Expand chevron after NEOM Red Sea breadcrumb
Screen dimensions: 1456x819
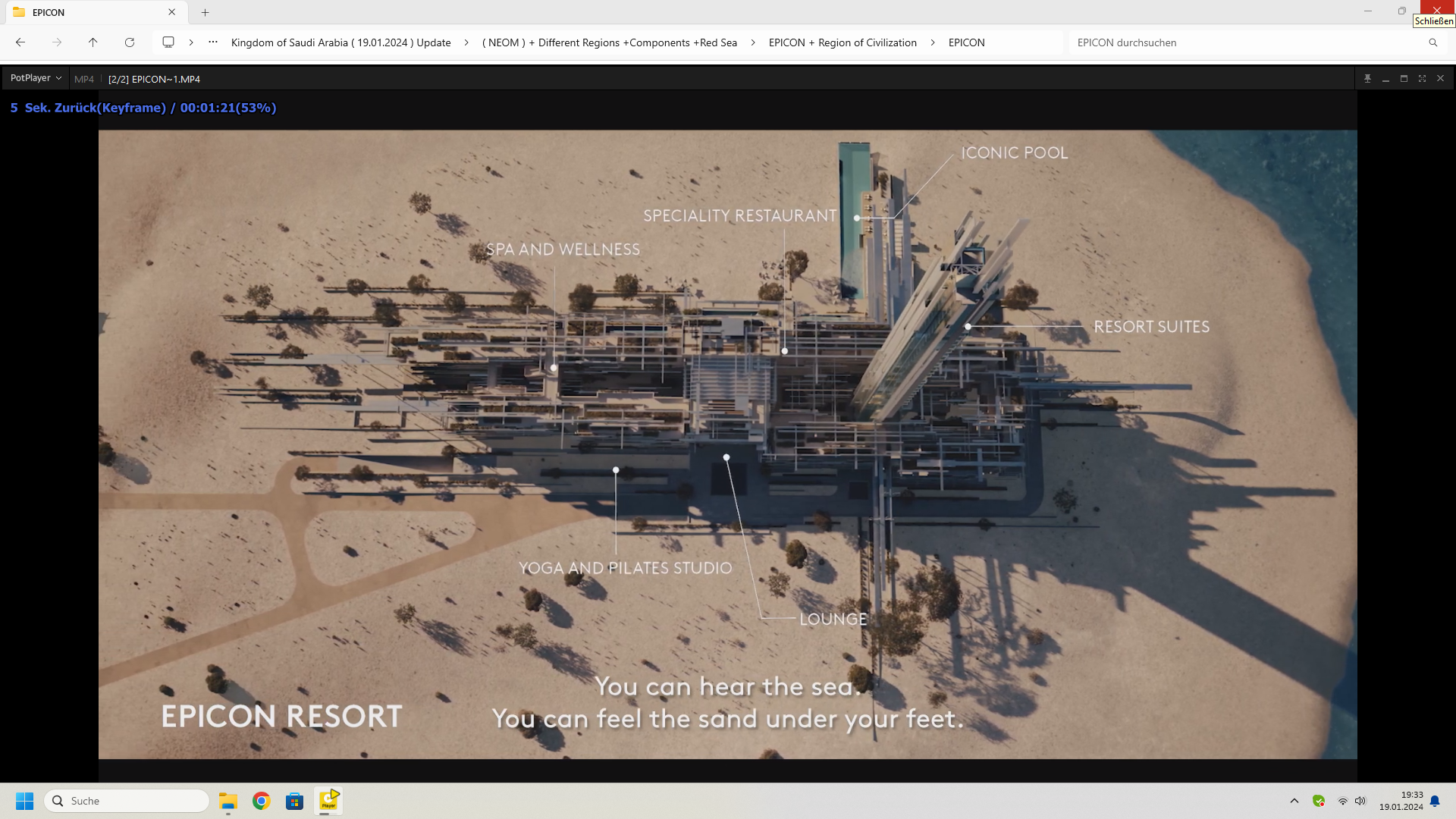753,42
